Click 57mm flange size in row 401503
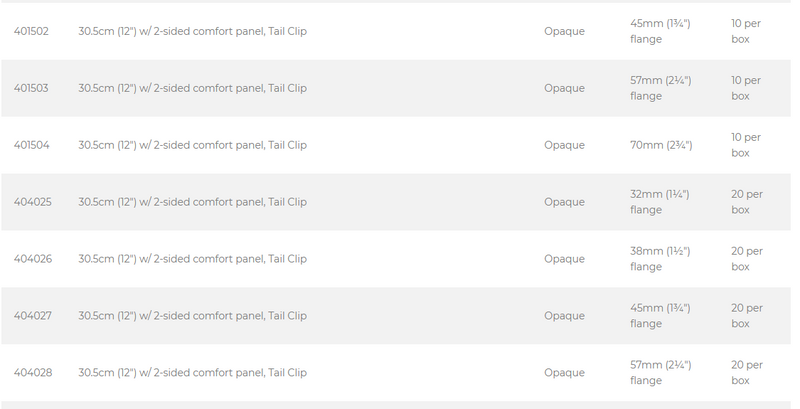The height and width of the screenshot is (409, 800). point(661,88)
